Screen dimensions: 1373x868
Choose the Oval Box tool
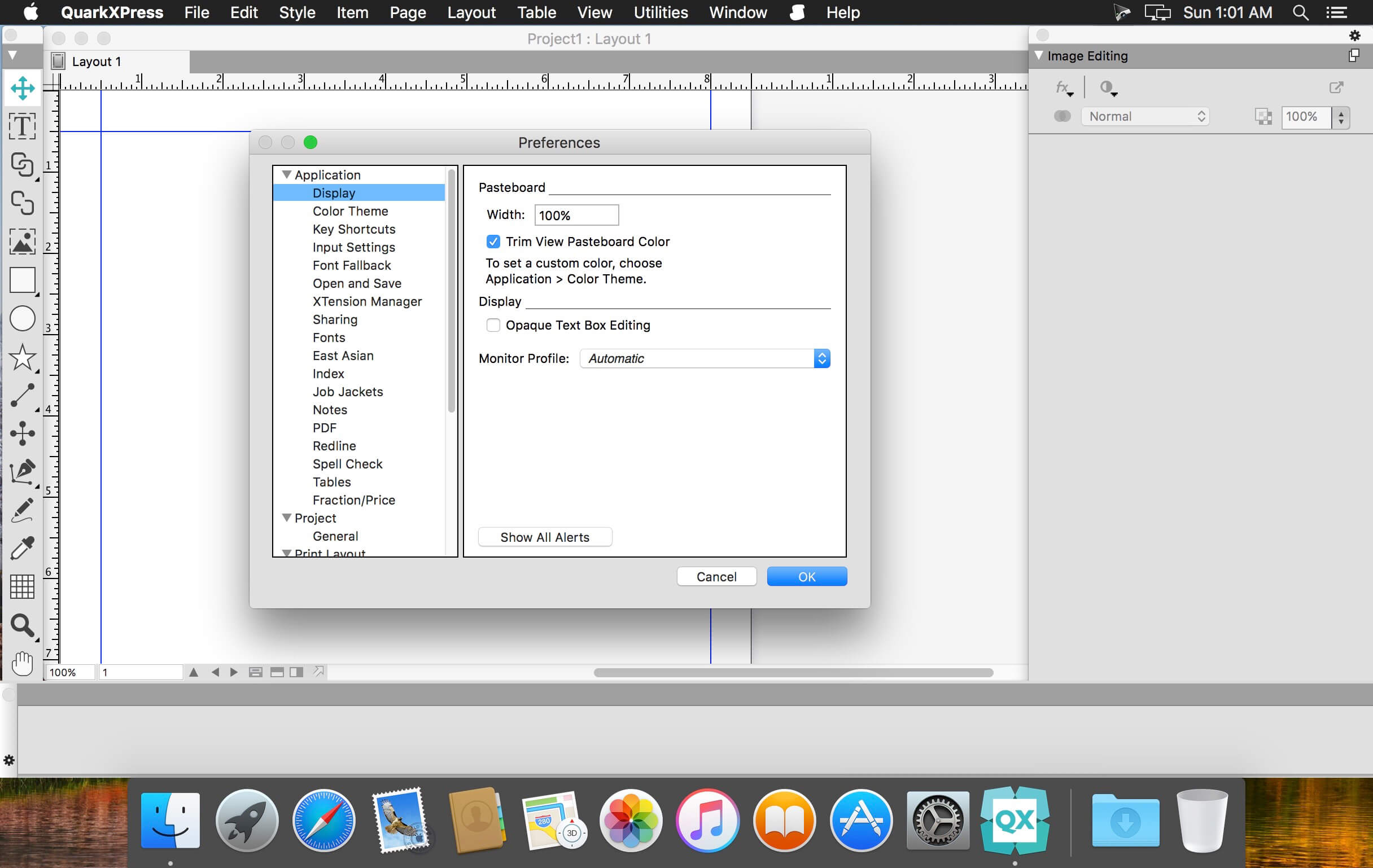point(22,319)
